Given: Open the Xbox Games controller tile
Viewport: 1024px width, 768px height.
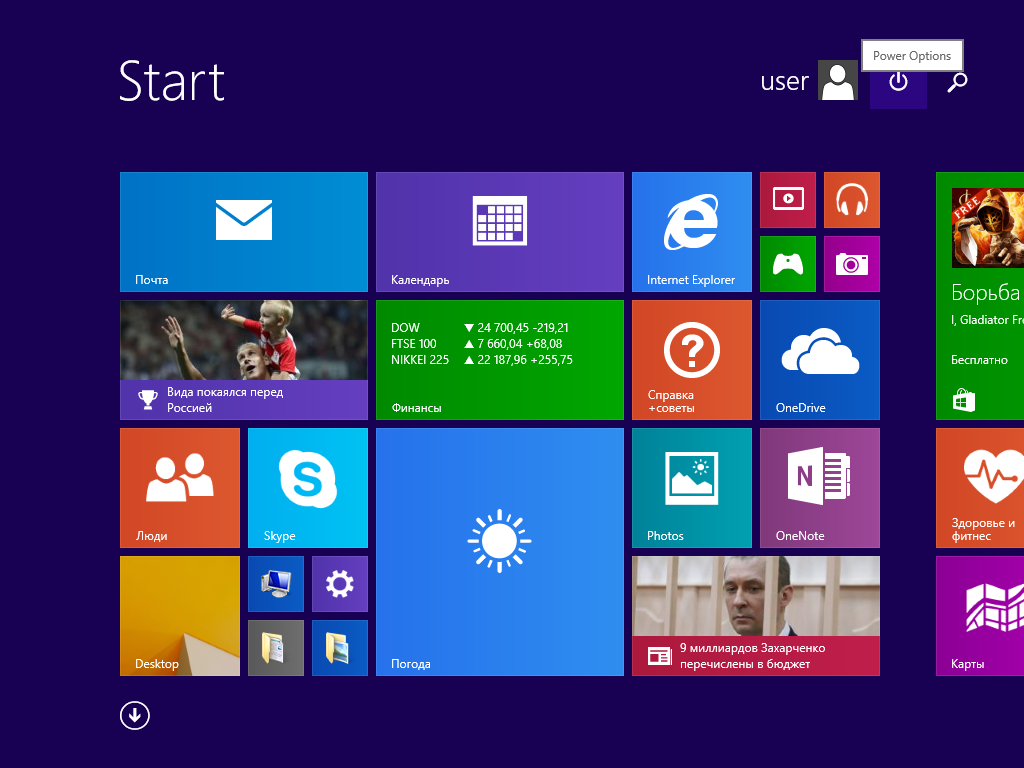Looking at the screenshot, I should pyautogui.click(x=788, y=264).
